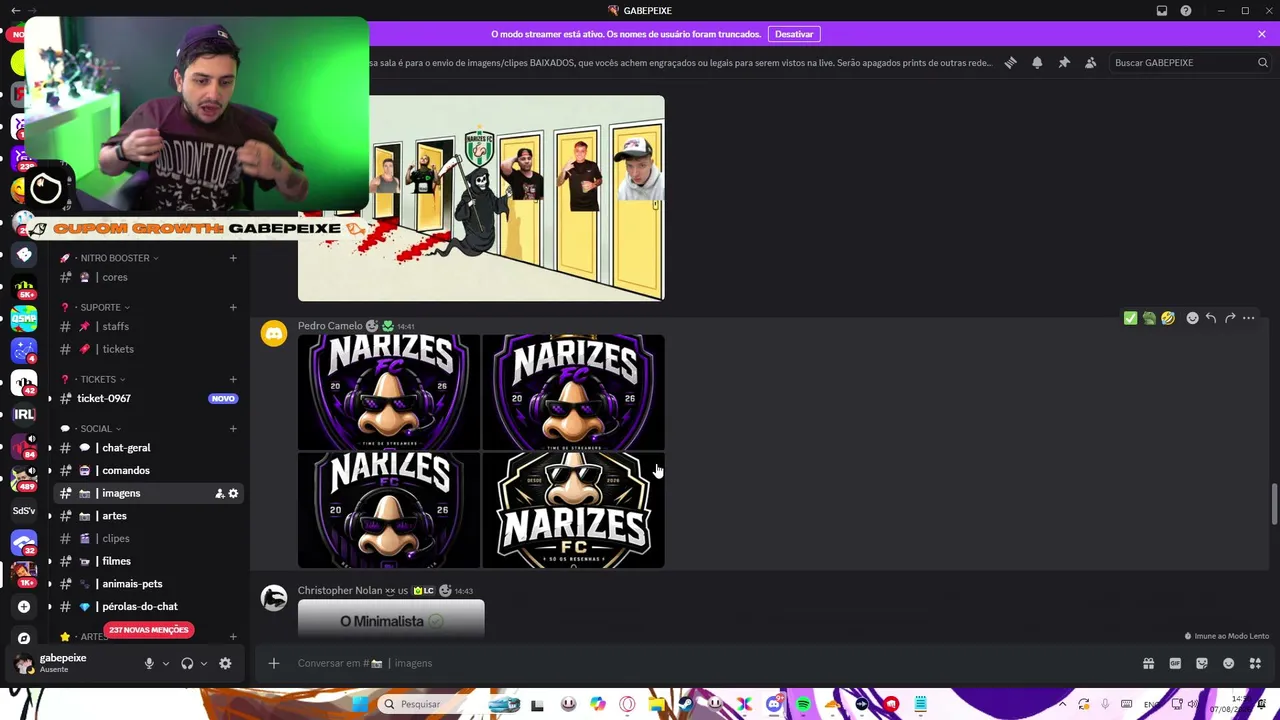
Task: Mute the microphone
Action: (149, 663)
